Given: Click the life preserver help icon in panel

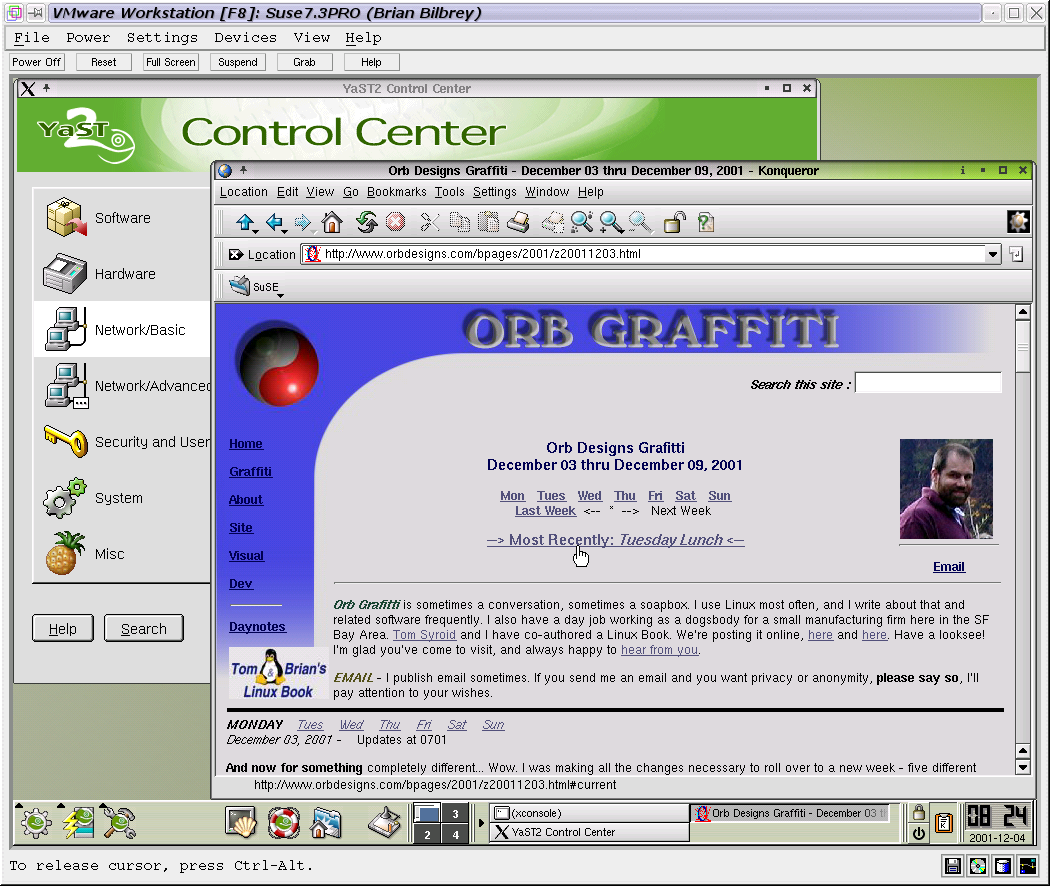Looking at the screenshot, I should point(283,822).
